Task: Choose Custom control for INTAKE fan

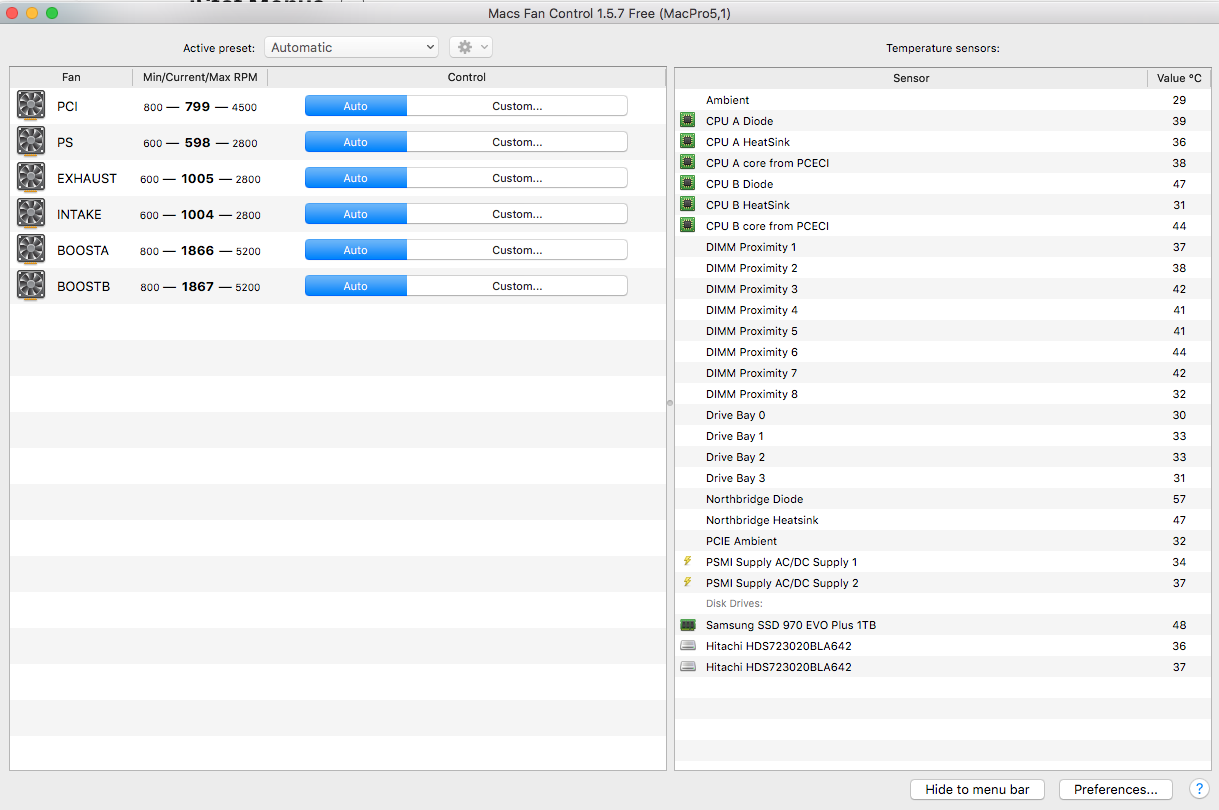Action: tap(517, 214)
